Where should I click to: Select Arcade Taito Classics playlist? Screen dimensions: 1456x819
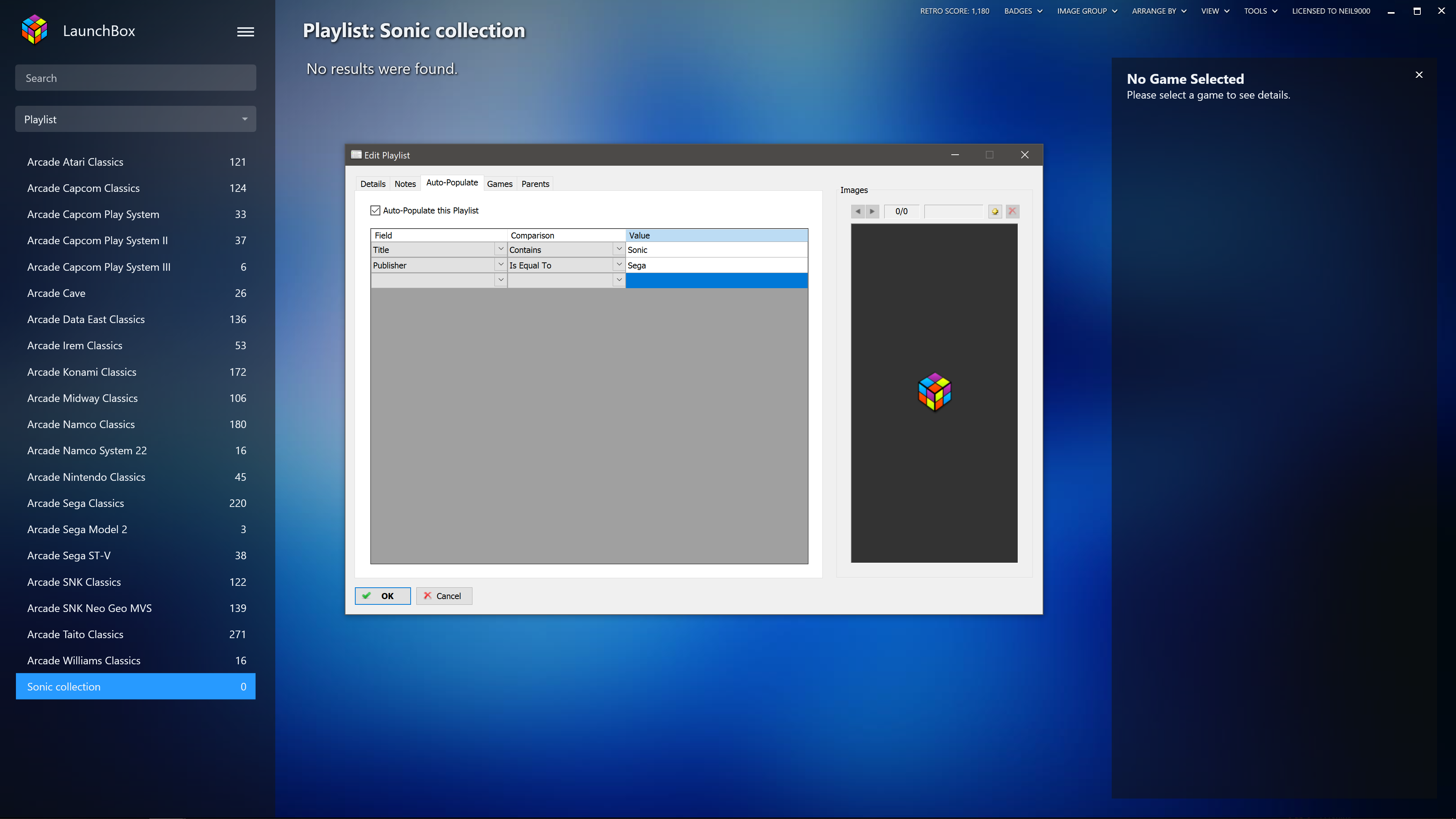click(136, 634)
